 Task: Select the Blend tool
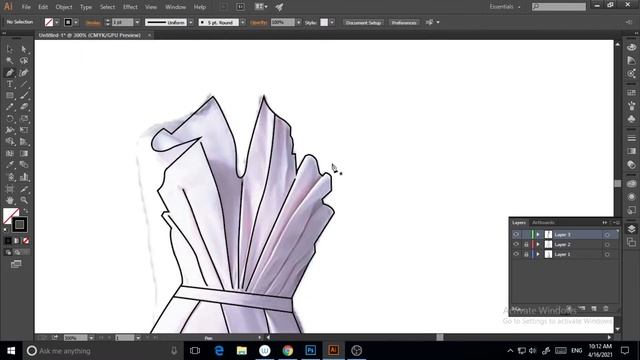click(24, 165)
